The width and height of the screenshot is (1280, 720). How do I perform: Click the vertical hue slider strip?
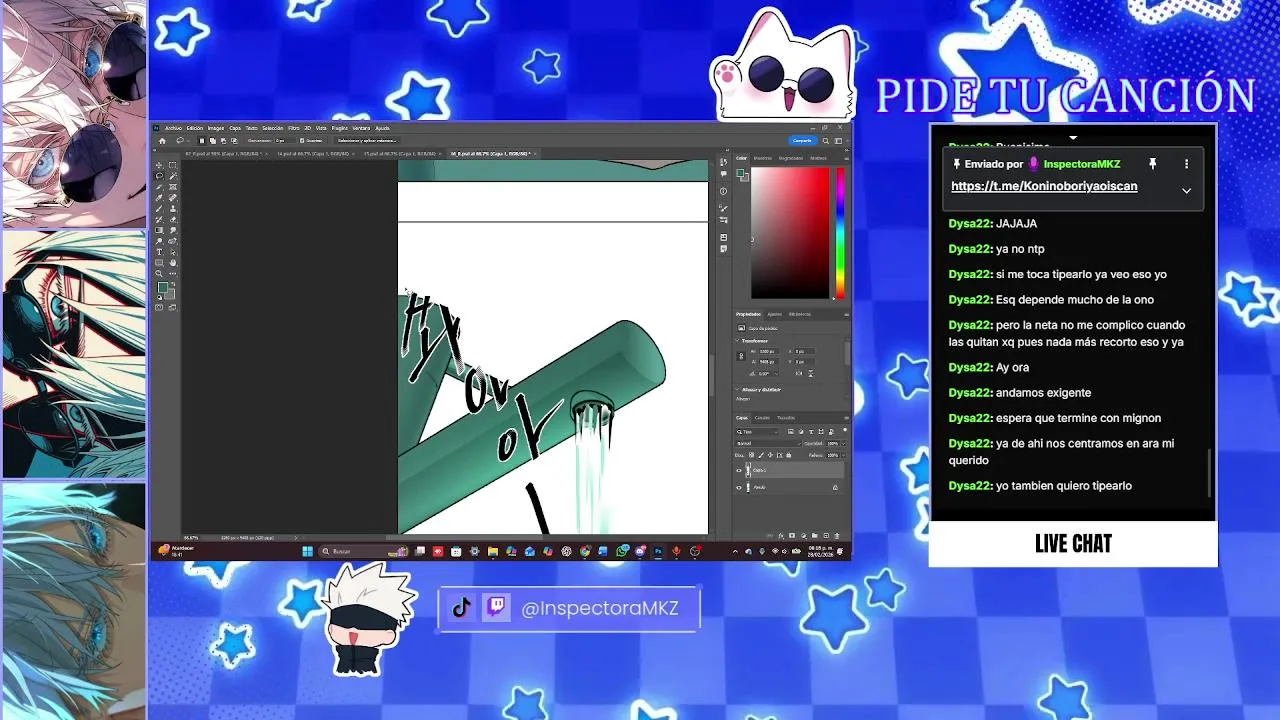coord(840,232)
